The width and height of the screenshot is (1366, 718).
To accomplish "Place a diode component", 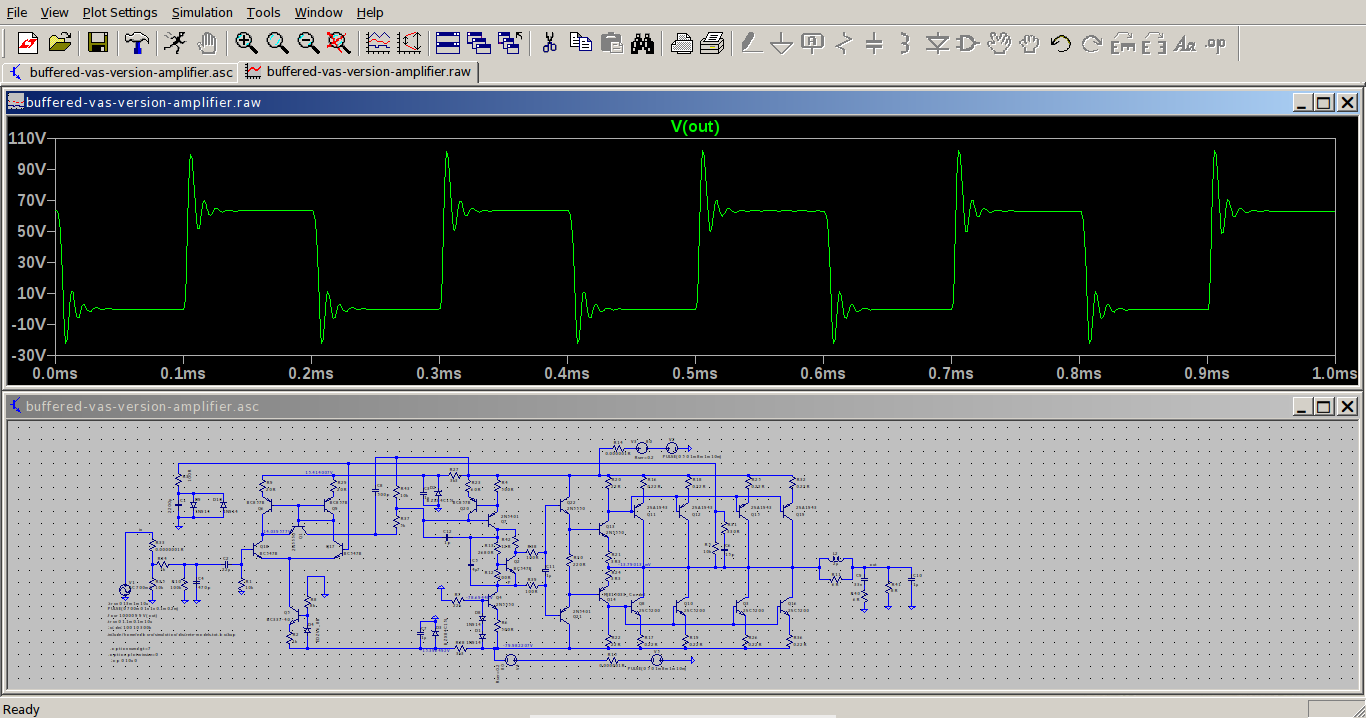I will pos(937,43).
